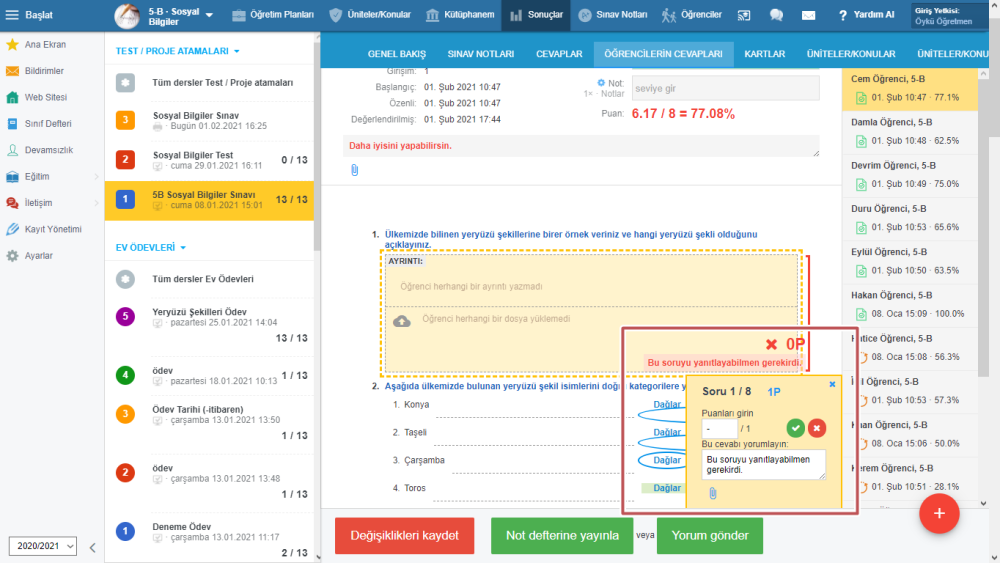The height and width of the screenshot is (563, 1000).
Task: Close the Soru 1/8 popup with the blue X
Action: click(832, 384)
